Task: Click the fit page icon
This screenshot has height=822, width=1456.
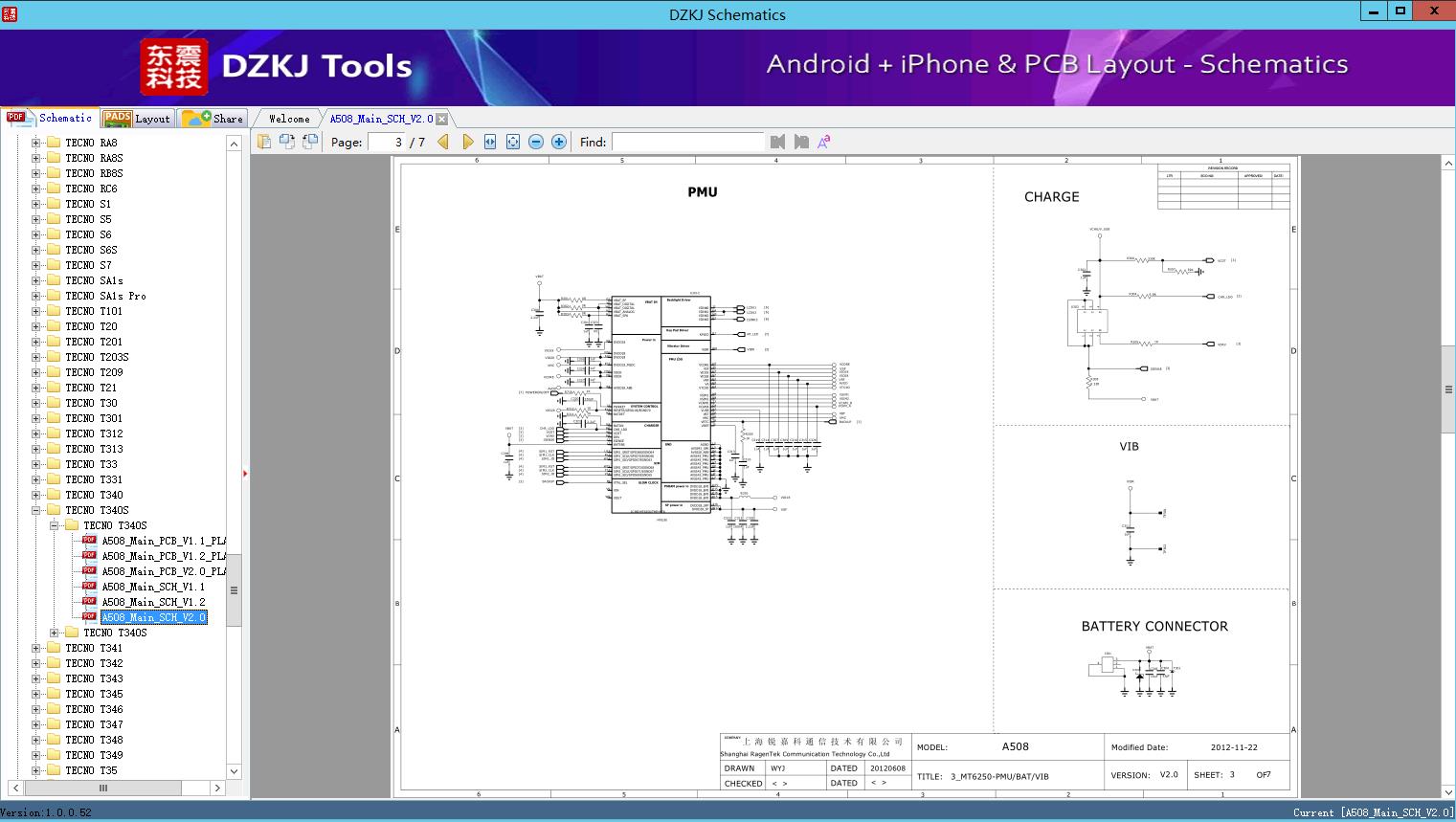Action: [x=513, y=142]
